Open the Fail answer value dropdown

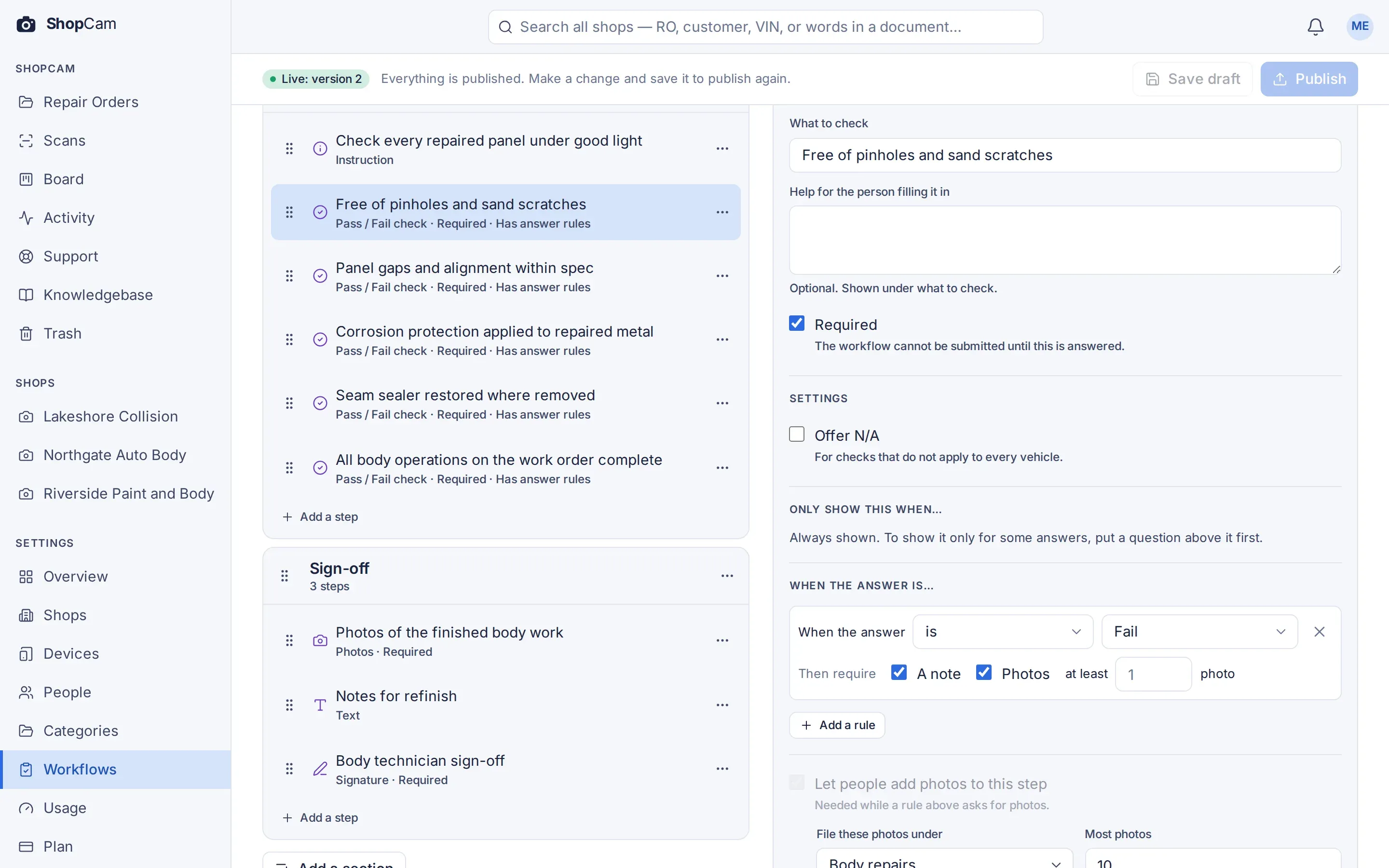1199,632
